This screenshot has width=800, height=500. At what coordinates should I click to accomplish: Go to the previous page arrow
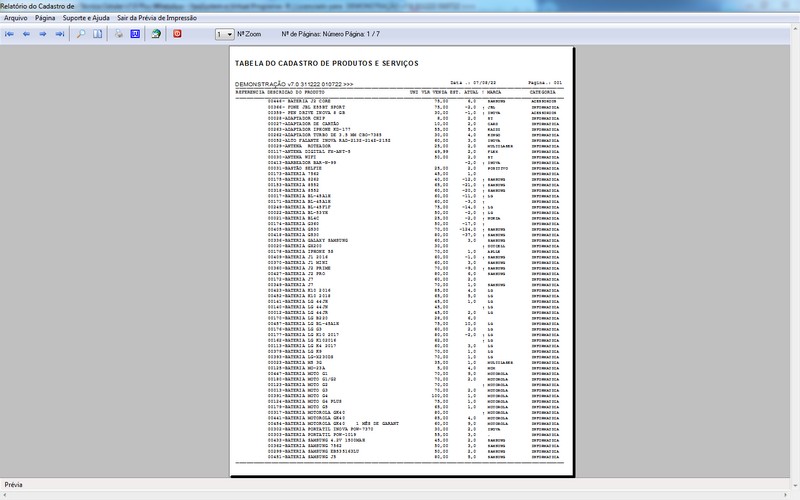26,34
